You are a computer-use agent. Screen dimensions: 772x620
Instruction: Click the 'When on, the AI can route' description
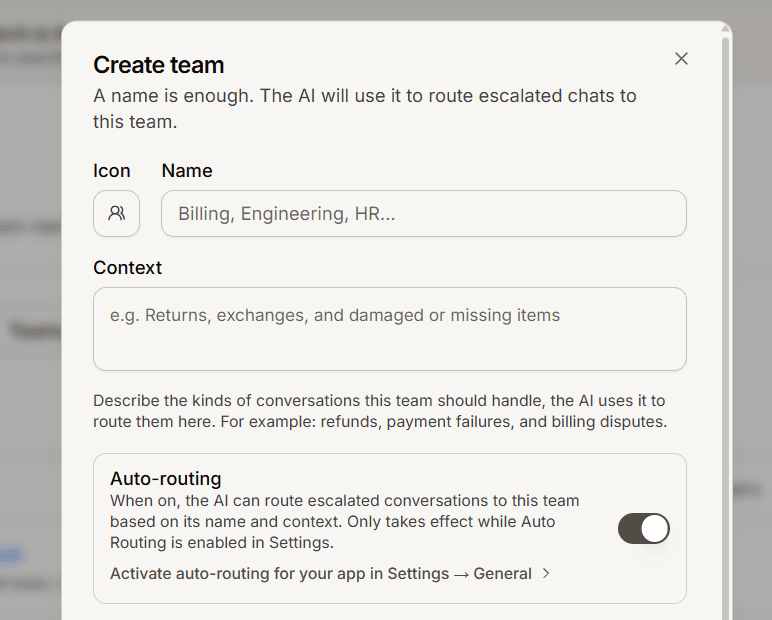point(345,522)
